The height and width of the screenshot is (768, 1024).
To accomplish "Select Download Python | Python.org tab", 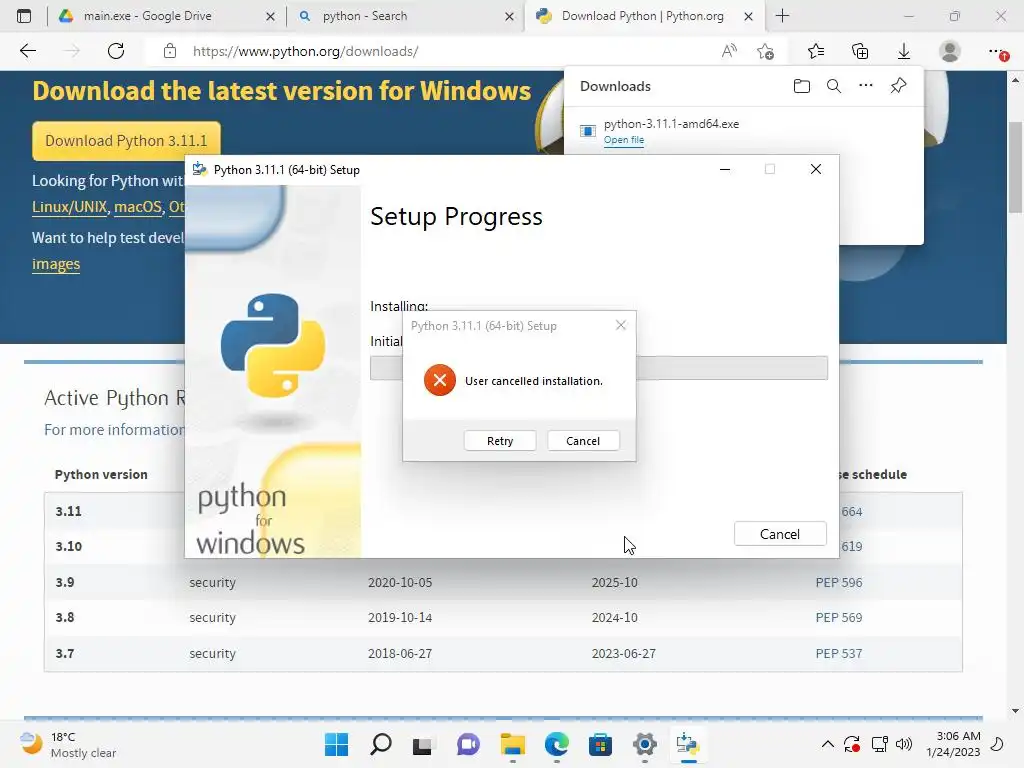I will pyautogui.click(x=643, y=16).
